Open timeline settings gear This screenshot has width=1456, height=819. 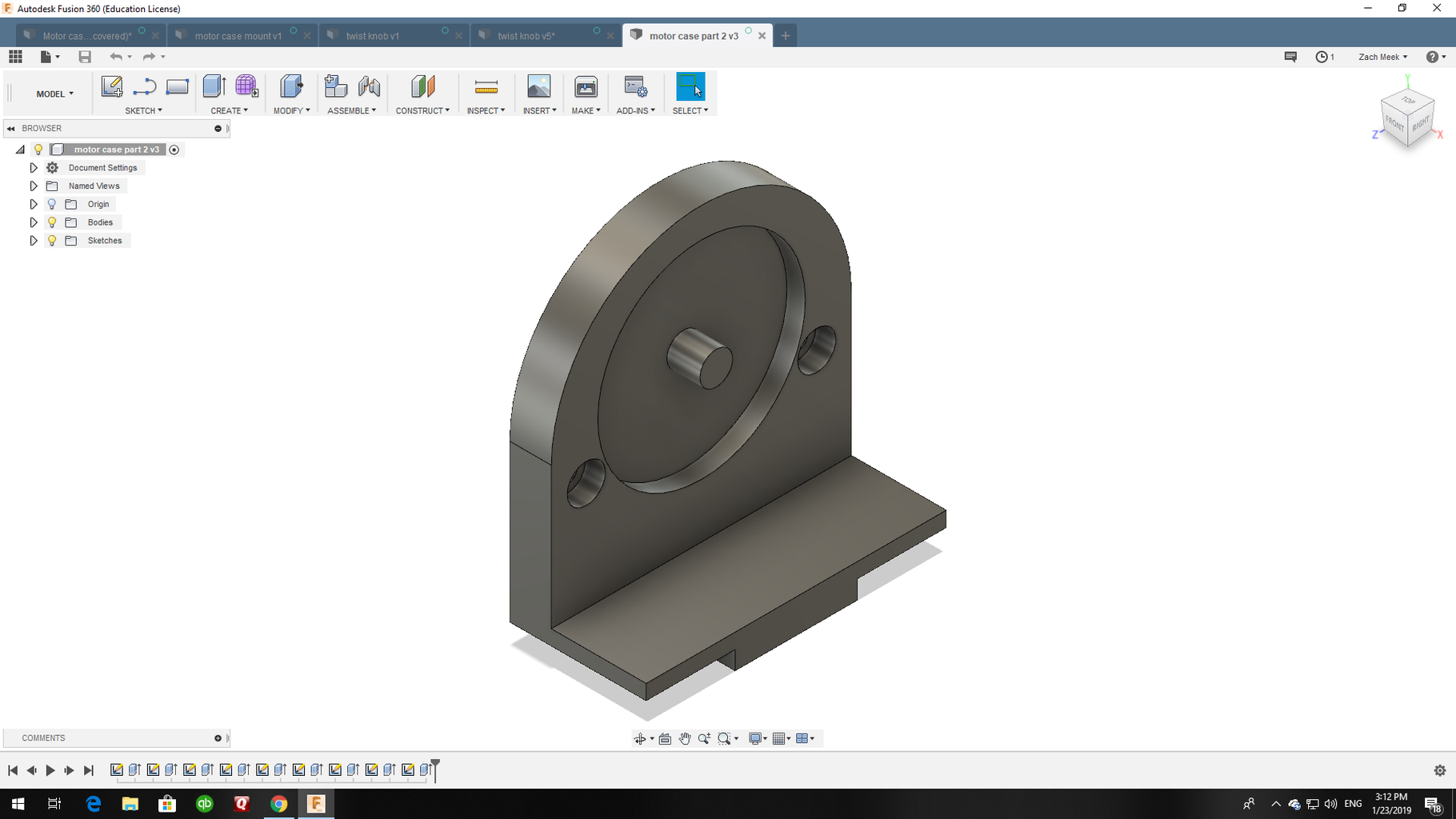click(x=1440, y=770)
